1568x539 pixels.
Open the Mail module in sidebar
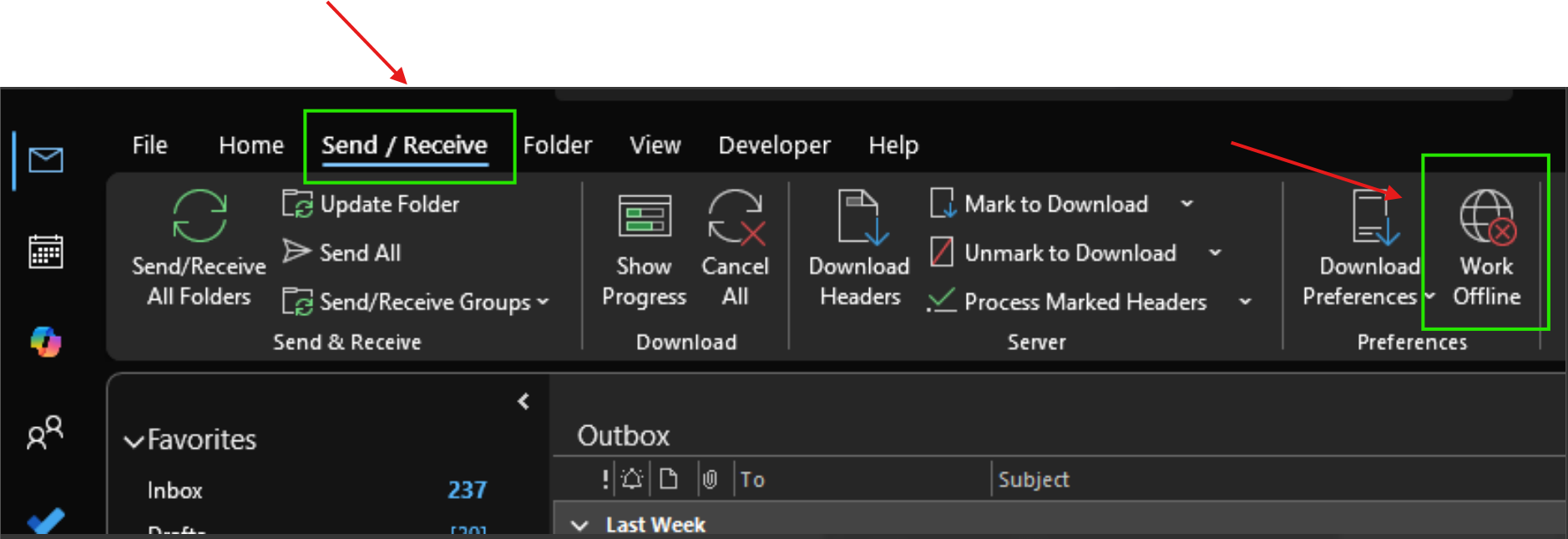tap(45, 159)
